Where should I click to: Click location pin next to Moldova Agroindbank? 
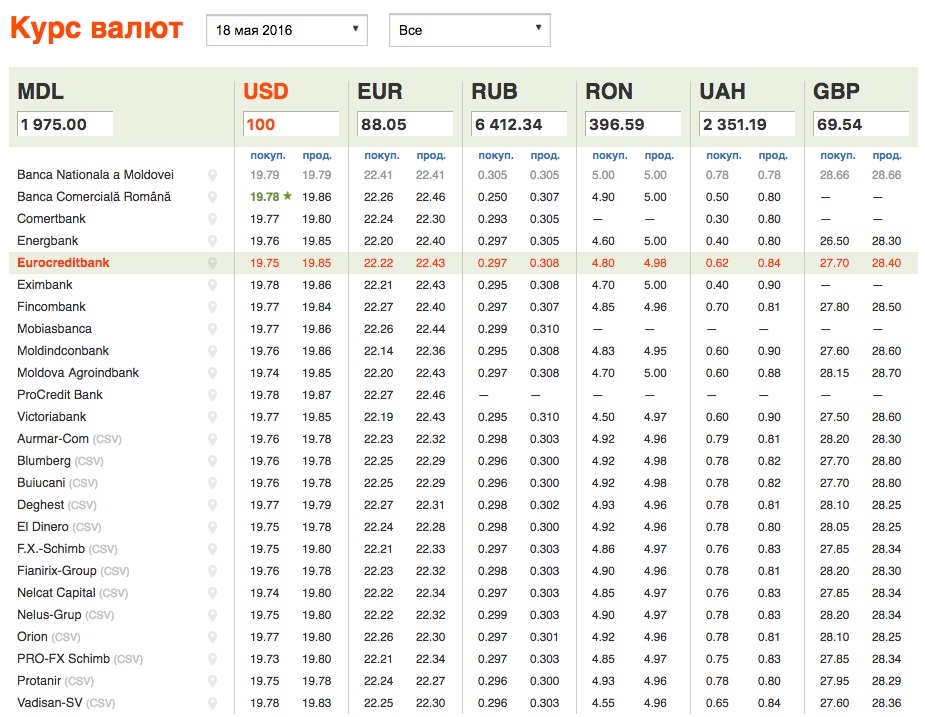coord(212,373)
